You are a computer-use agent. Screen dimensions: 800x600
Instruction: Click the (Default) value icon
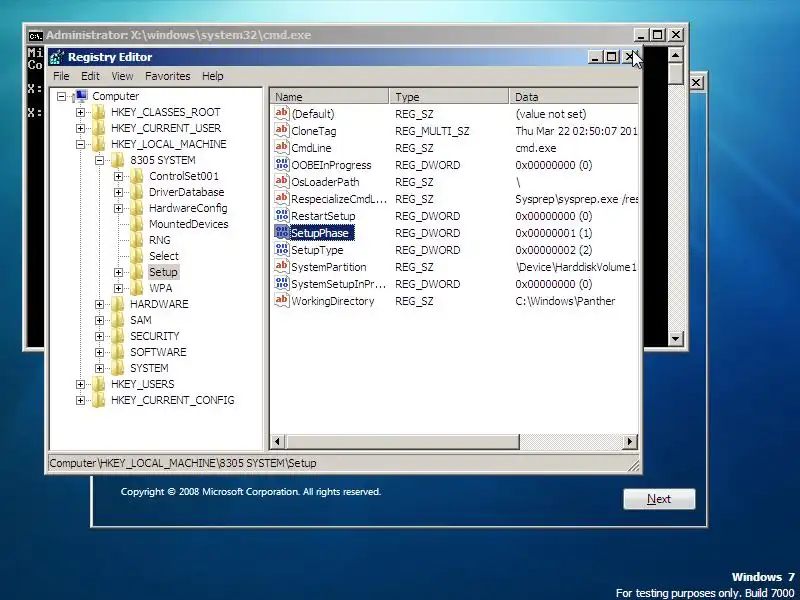point(282,113)
